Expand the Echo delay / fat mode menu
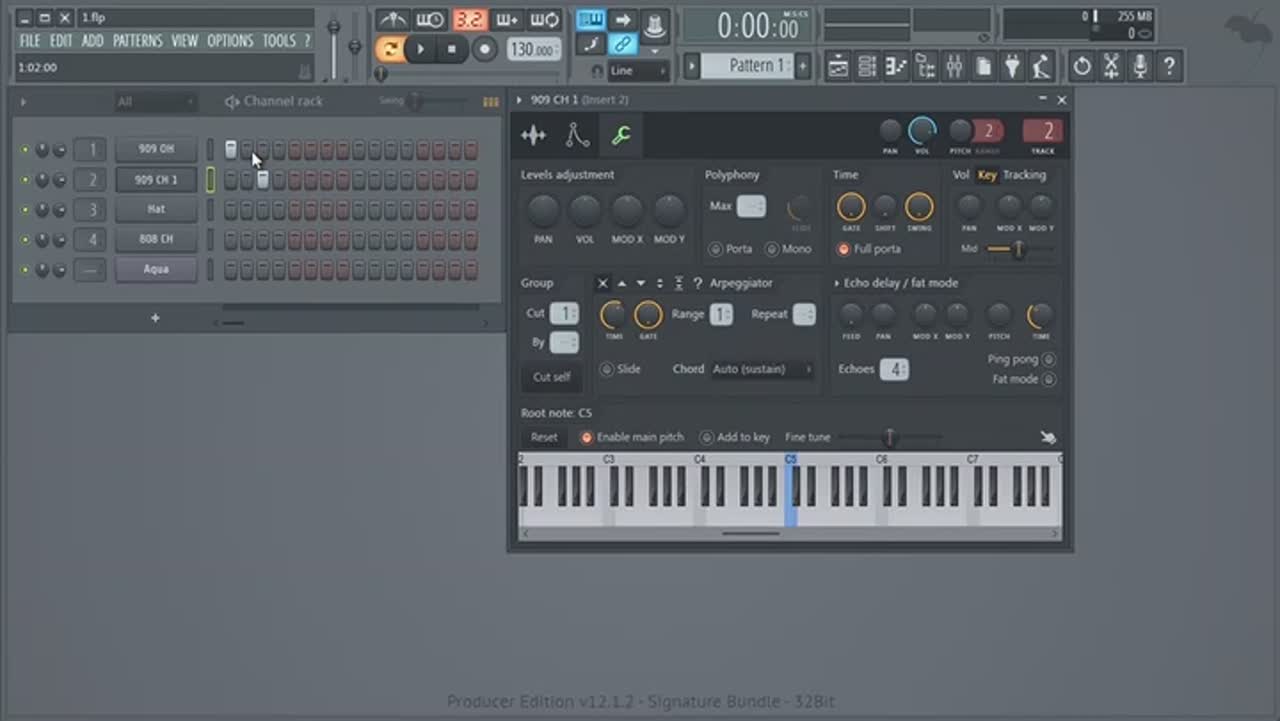Image resolution: width=1280 pixels, height=721 pixels. [x=836, y=283]
